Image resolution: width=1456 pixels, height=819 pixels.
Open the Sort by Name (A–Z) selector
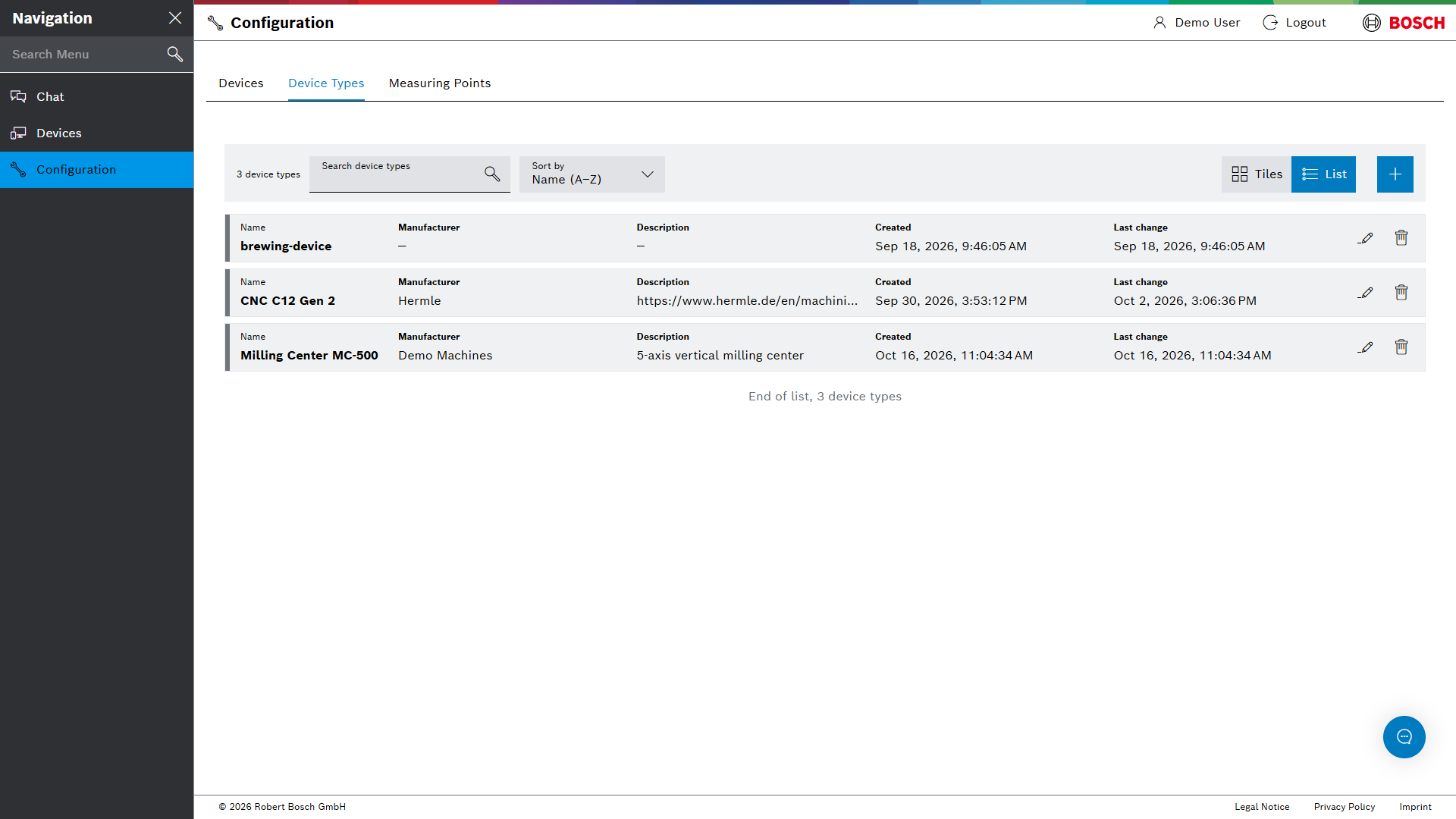point(592,174)
